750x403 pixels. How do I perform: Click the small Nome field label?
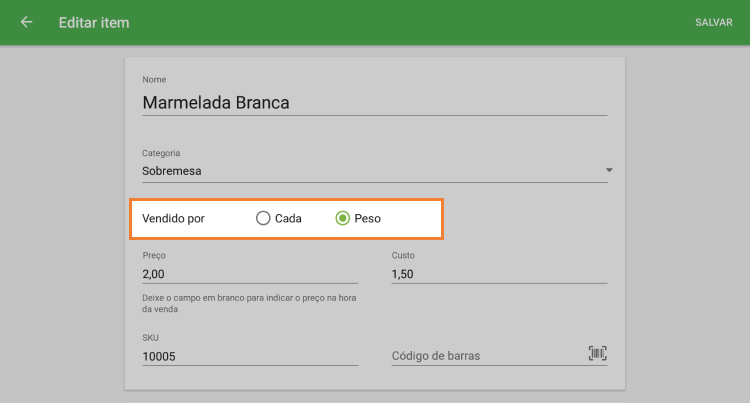[154, 79]
